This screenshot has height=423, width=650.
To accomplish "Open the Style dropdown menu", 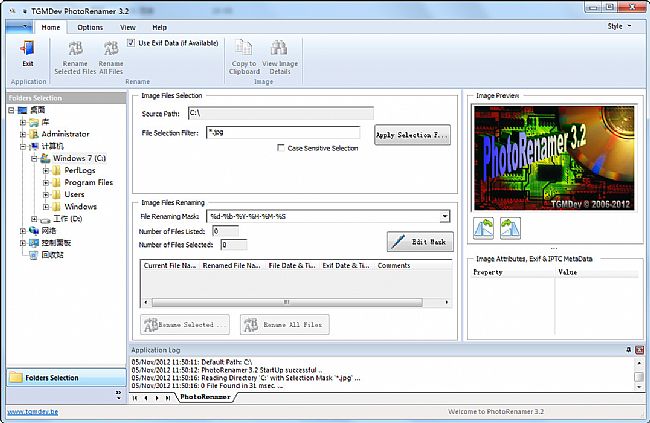I will 620,26.
